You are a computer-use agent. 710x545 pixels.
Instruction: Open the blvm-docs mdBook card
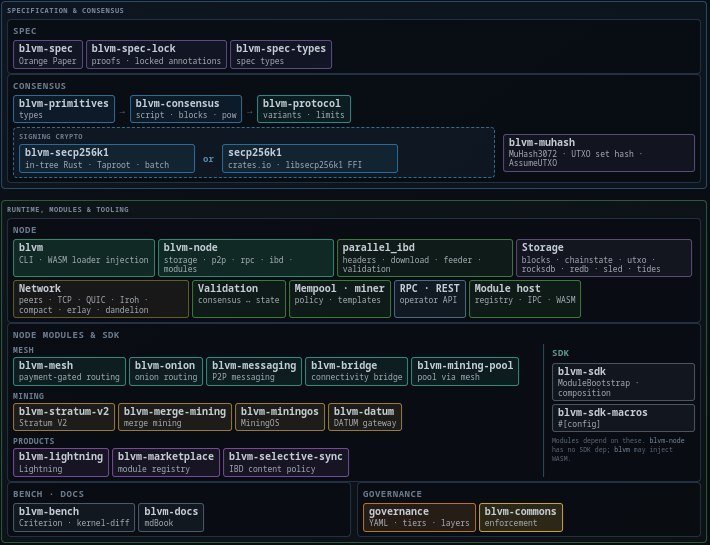(x=171, y=517)
